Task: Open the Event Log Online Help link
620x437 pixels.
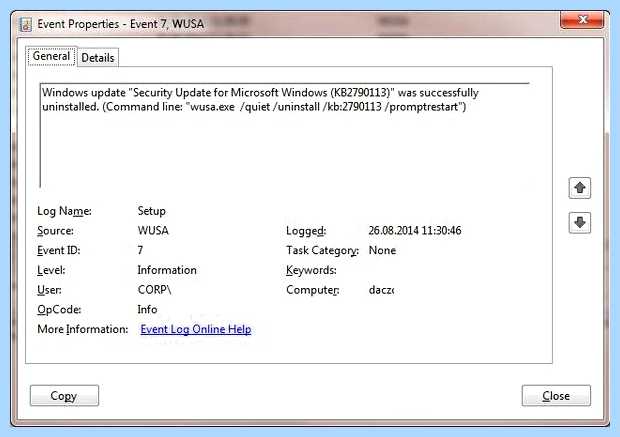Action: (196, 329)
